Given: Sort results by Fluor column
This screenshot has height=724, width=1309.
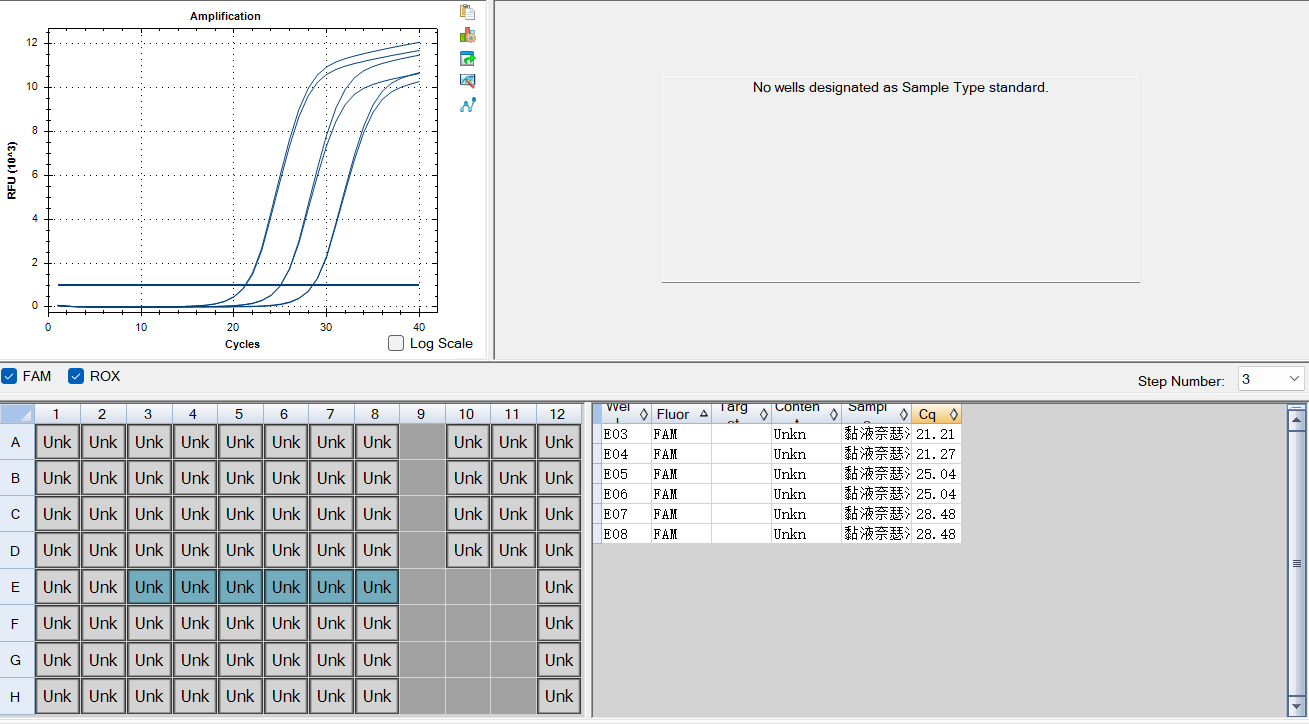Looking at the screenshot, I should (681, 413).
